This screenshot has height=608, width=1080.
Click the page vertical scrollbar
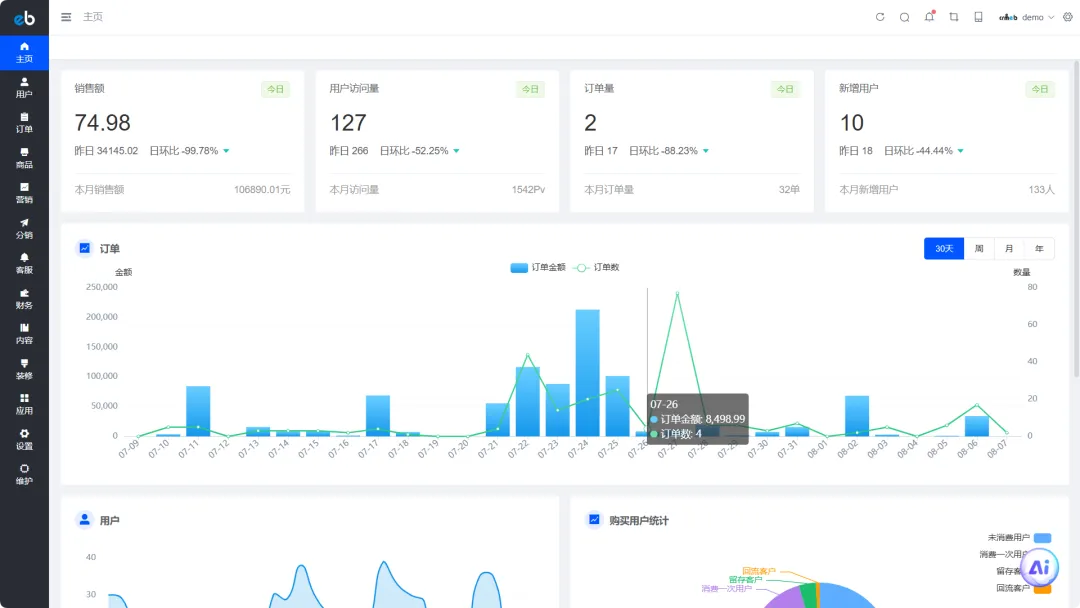pos(1076,219)
